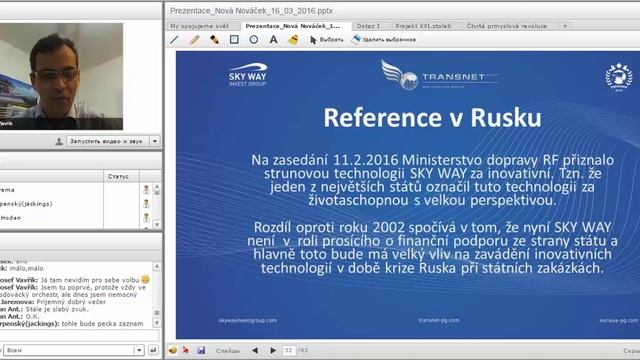The width and height of the screenshot is (640, 360).
Task: Expand the video and sound dropdown arrow
Action: pyautogui.click(x=155, y=141)
